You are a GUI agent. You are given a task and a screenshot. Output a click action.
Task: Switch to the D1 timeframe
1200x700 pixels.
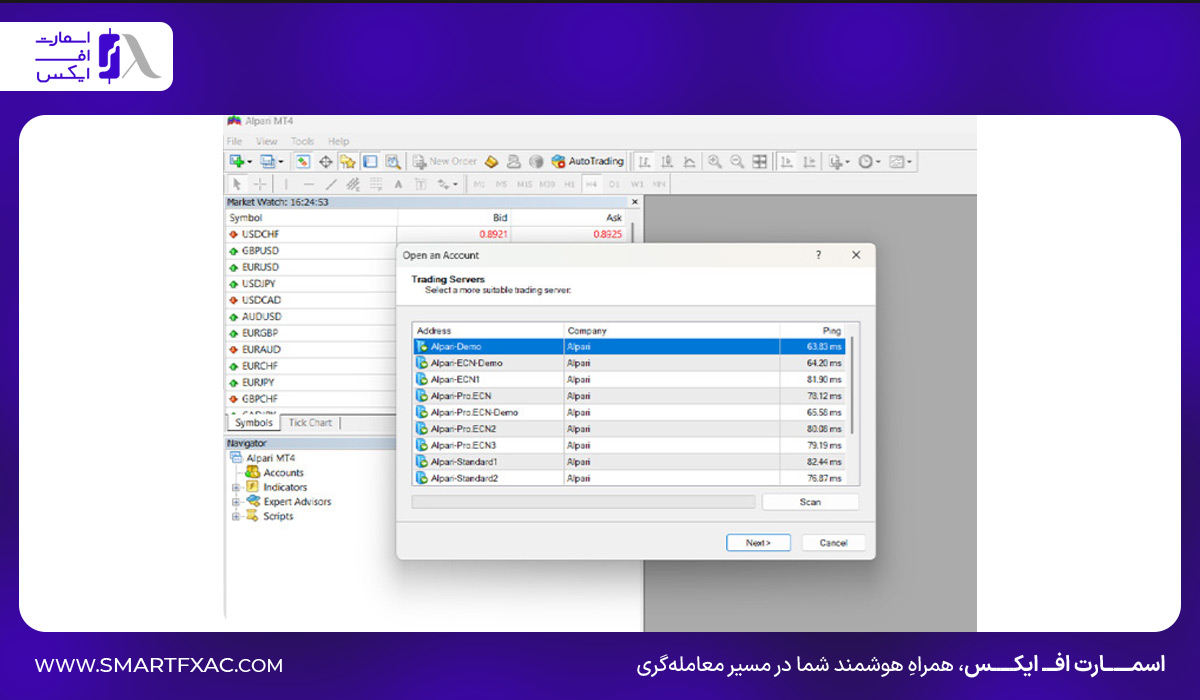[x=614, y=184]
